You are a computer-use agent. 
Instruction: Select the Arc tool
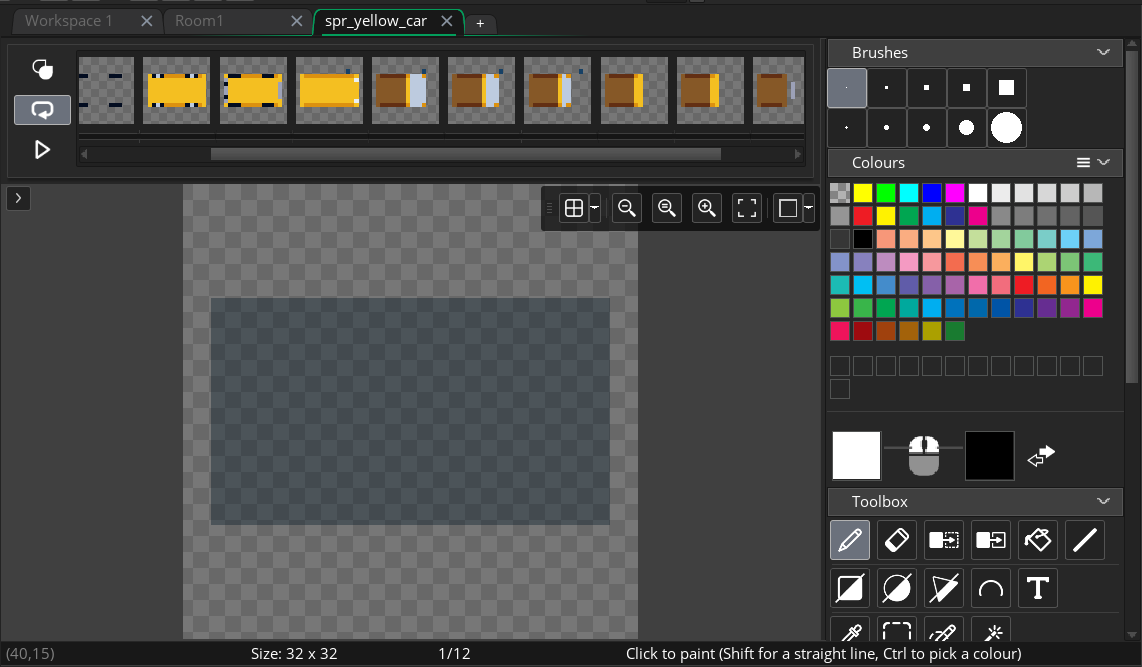click(991, 588)
